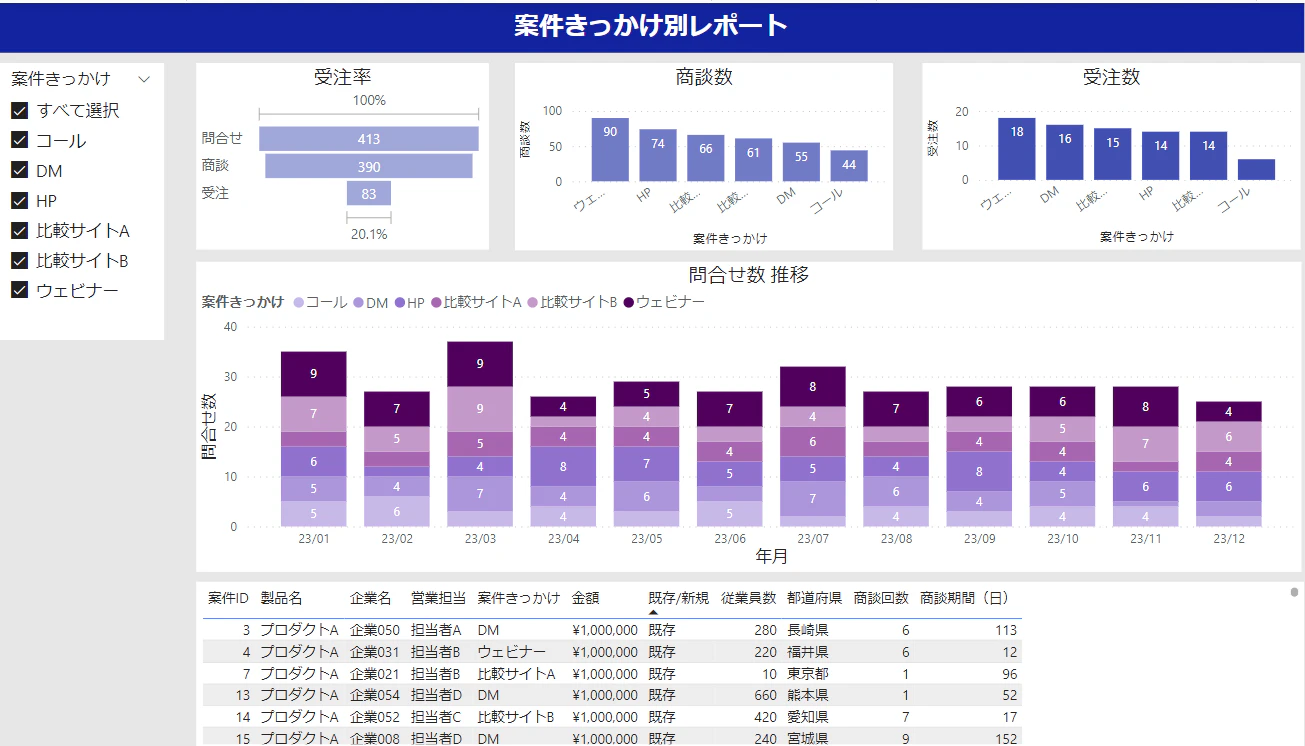This screenshot has height=746, width=1305.
Task: Select the 企業054 table cell
Action: pyautogui.click(x=375, y=695)
